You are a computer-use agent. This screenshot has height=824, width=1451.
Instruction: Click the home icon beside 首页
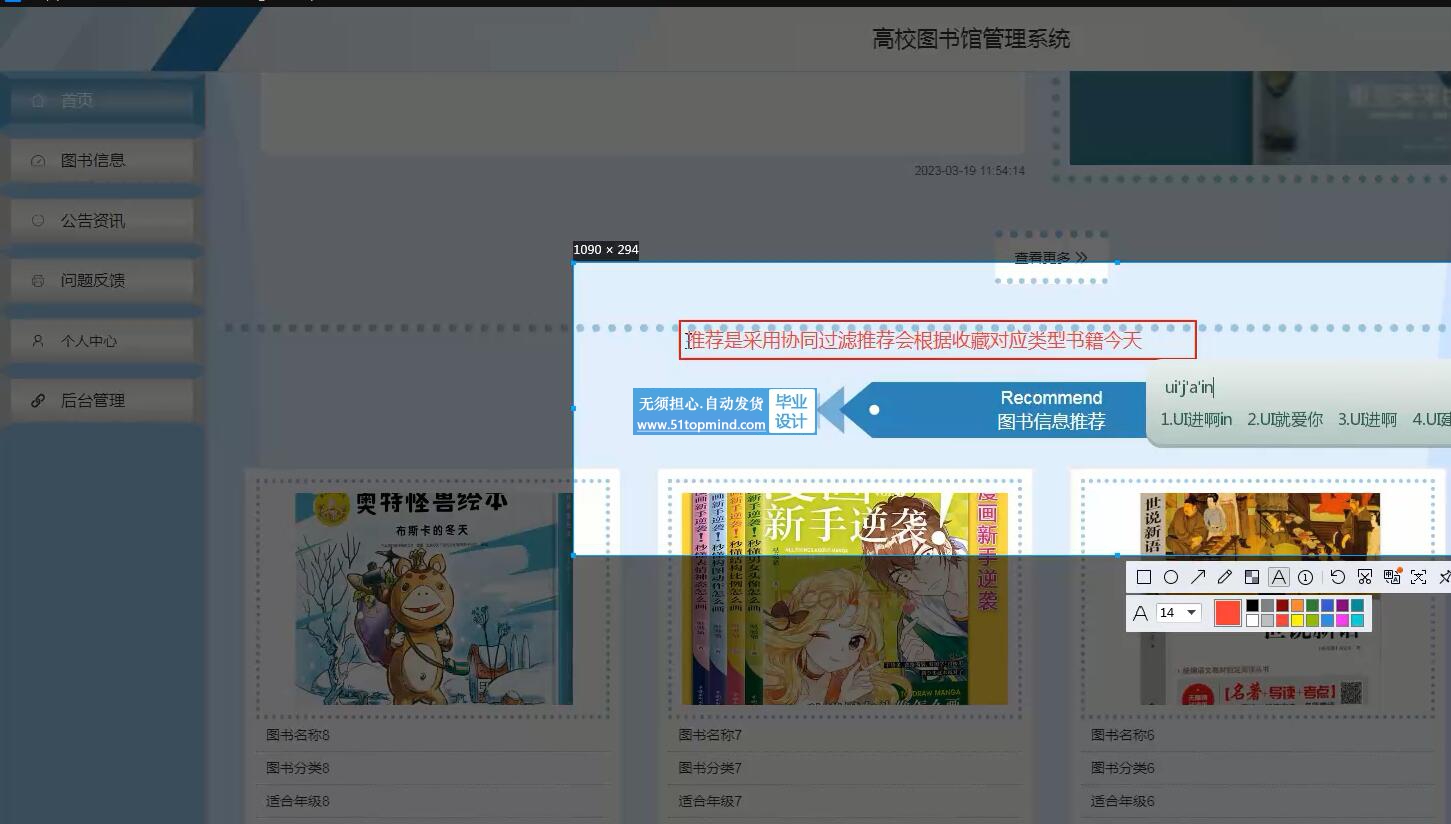38,100
